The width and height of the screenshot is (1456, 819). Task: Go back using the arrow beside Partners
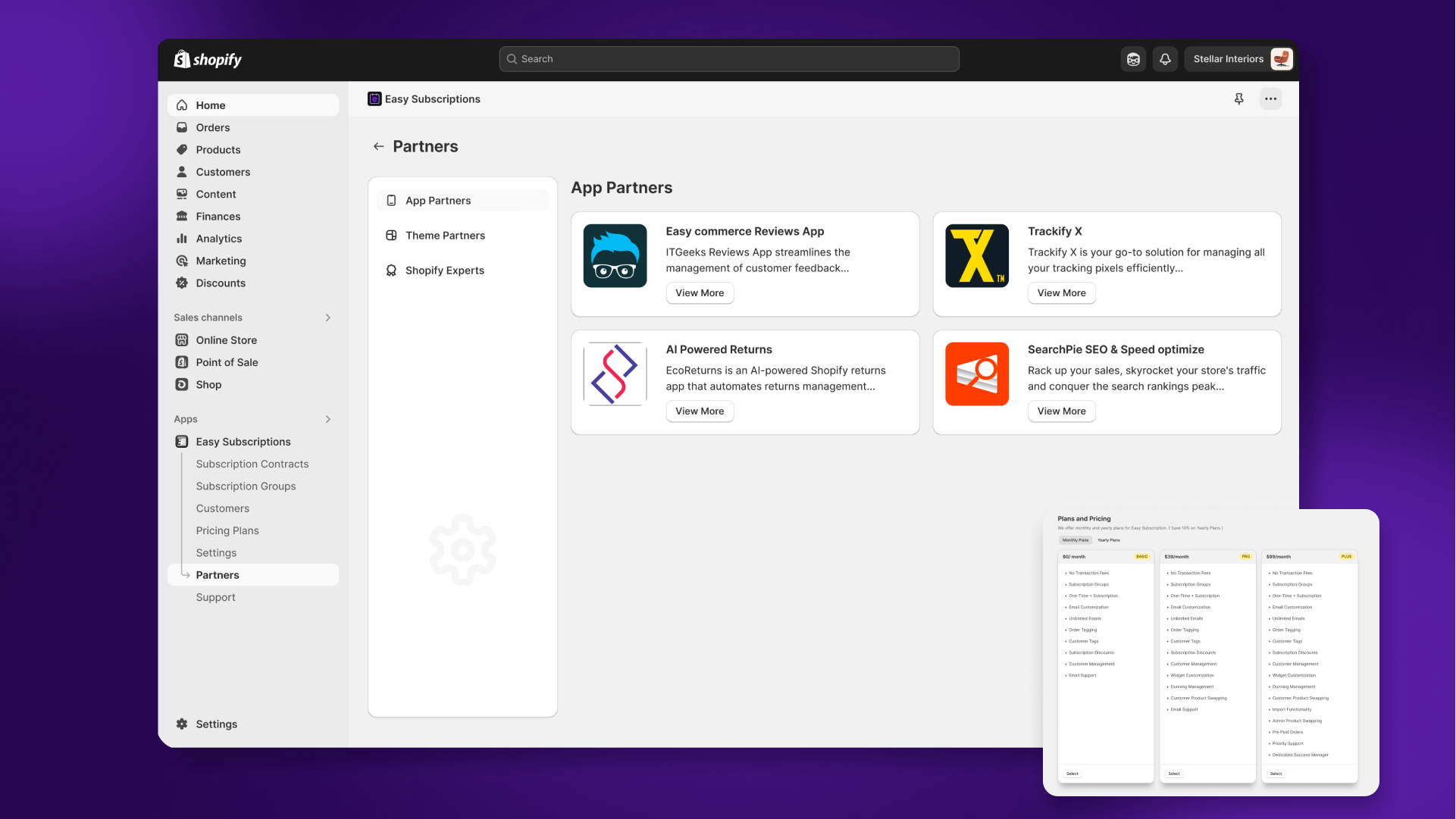pyautogui.click(x=378, y=147)
